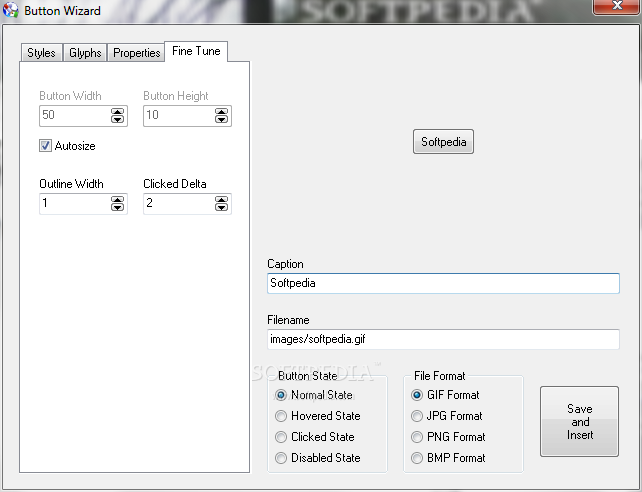Increase Button Height with up arrow
The image size is (642, 492).
tap(222, 112)
